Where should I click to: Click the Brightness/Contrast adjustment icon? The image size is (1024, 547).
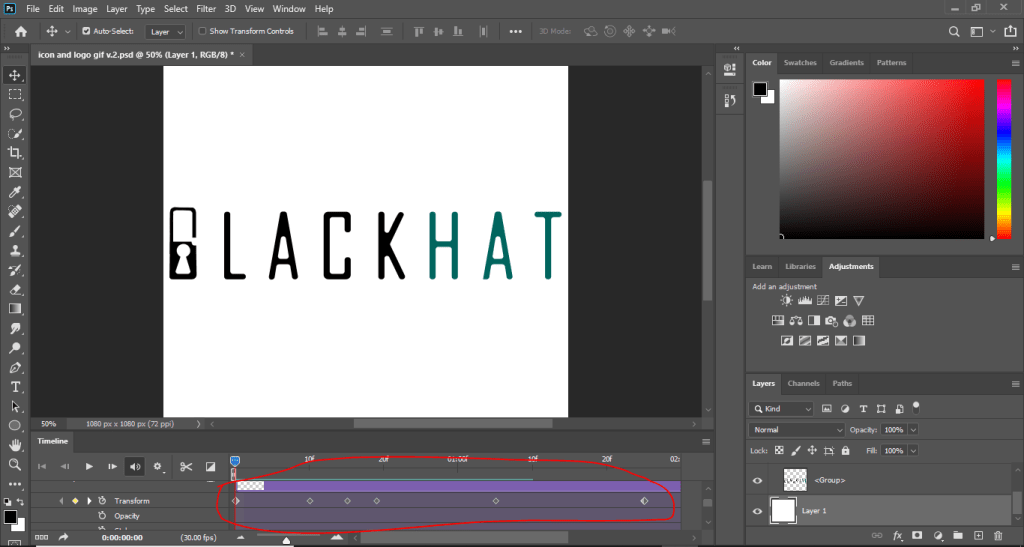[x=787, y=301]
